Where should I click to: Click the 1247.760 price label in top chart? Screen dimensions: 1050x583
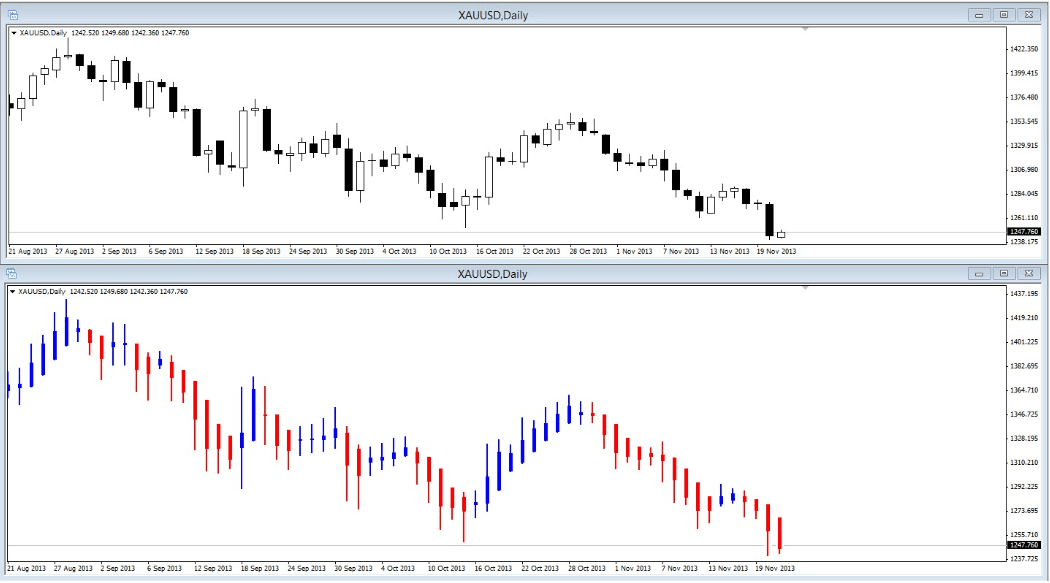[1022, 232]
